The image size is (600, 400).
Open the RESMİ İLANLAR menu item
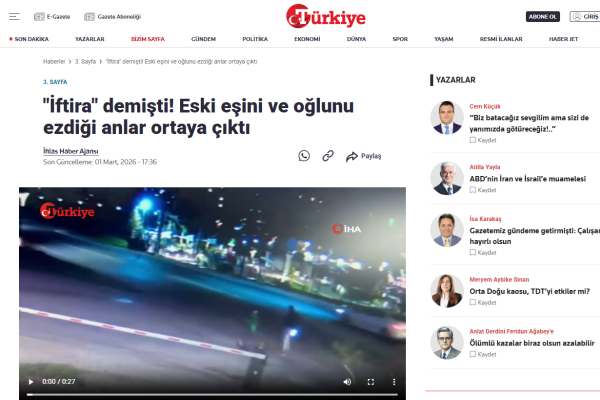tap(501, 39)
